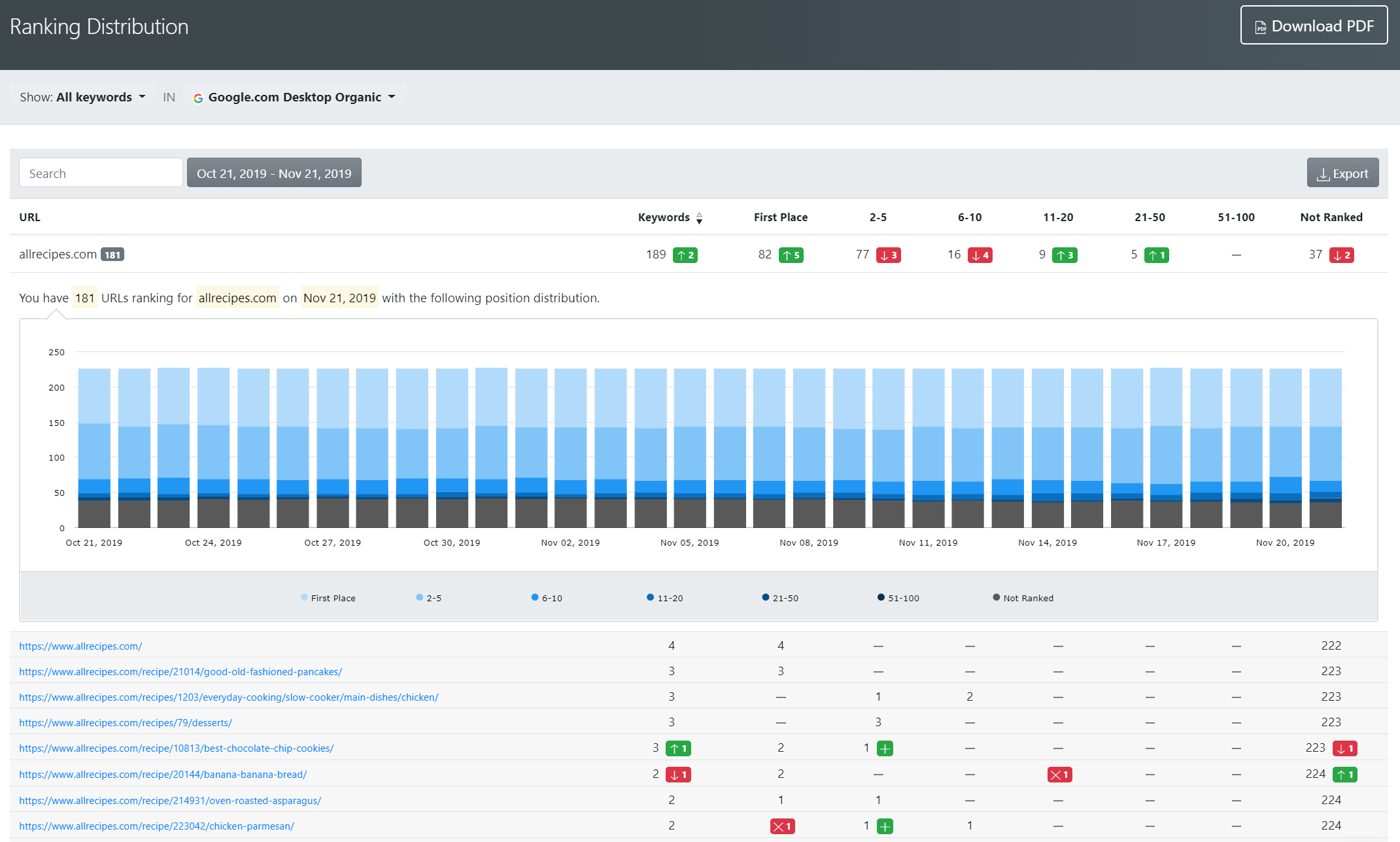This screenshot has width=1400, height=842.
Task: Click the 2-5 column header
Action: pyautogui.click(x=878, y=217)
